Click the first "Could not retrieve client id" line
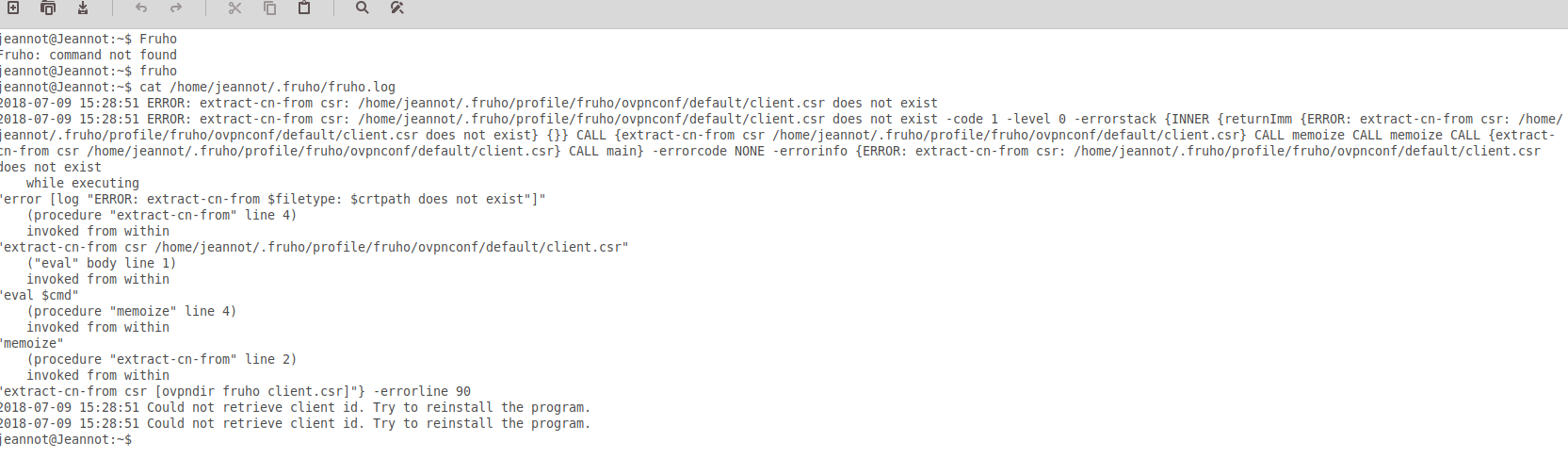 pyautogui.click(x=296, y=407)
